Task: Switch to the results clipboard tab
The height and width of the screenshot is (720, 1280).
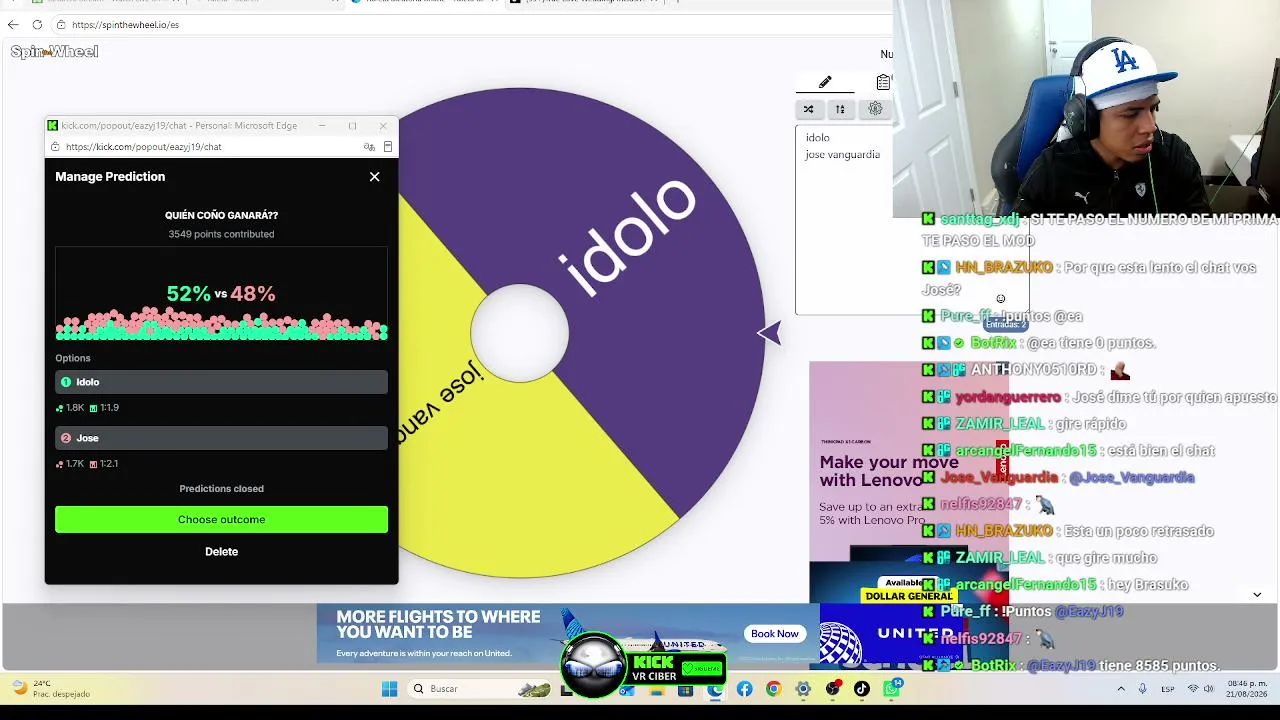Action: pyautogui.click(x=883, y=82)
